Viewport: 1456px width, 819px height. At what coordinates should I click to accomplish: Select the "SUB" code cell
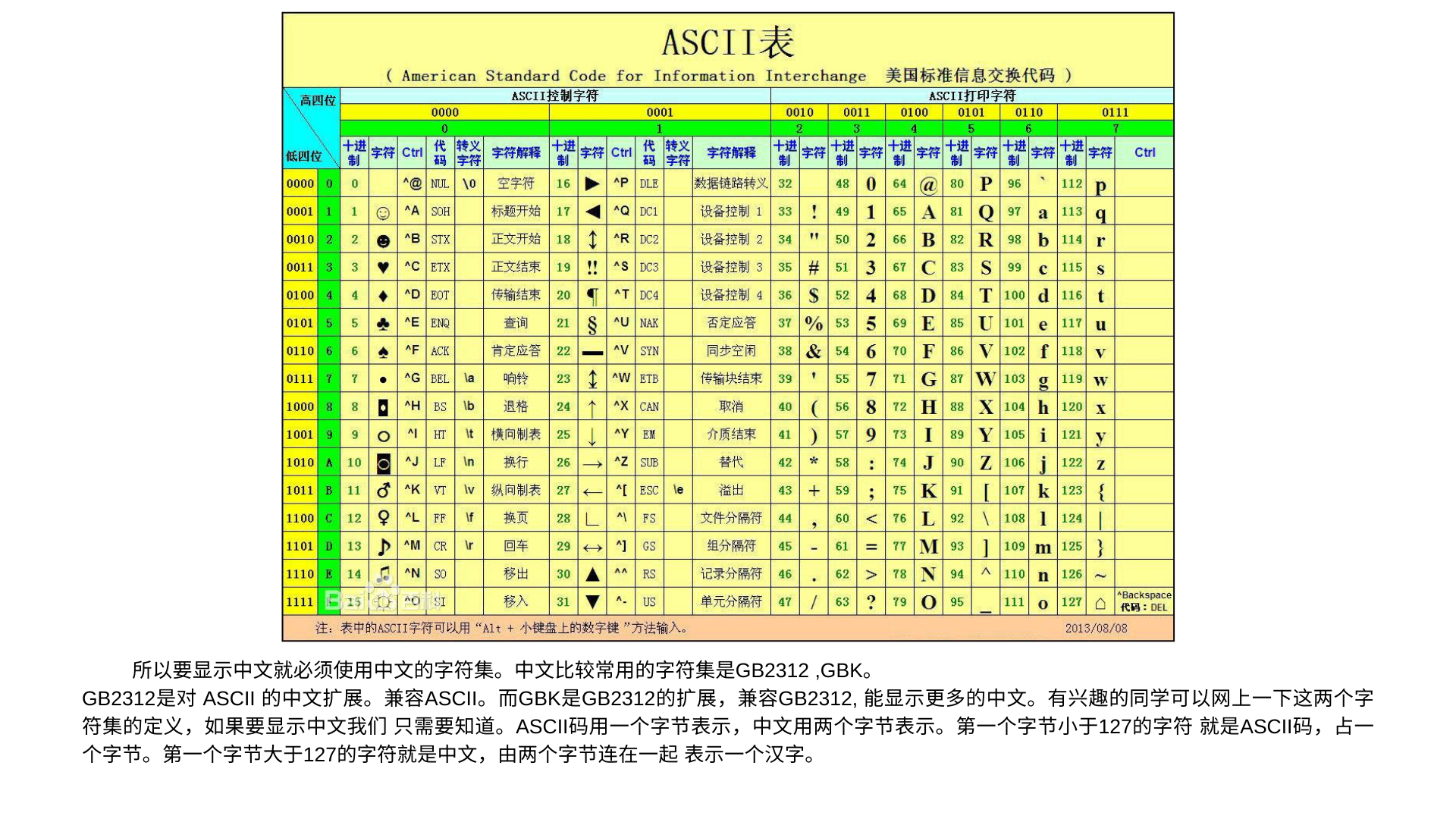649,463
